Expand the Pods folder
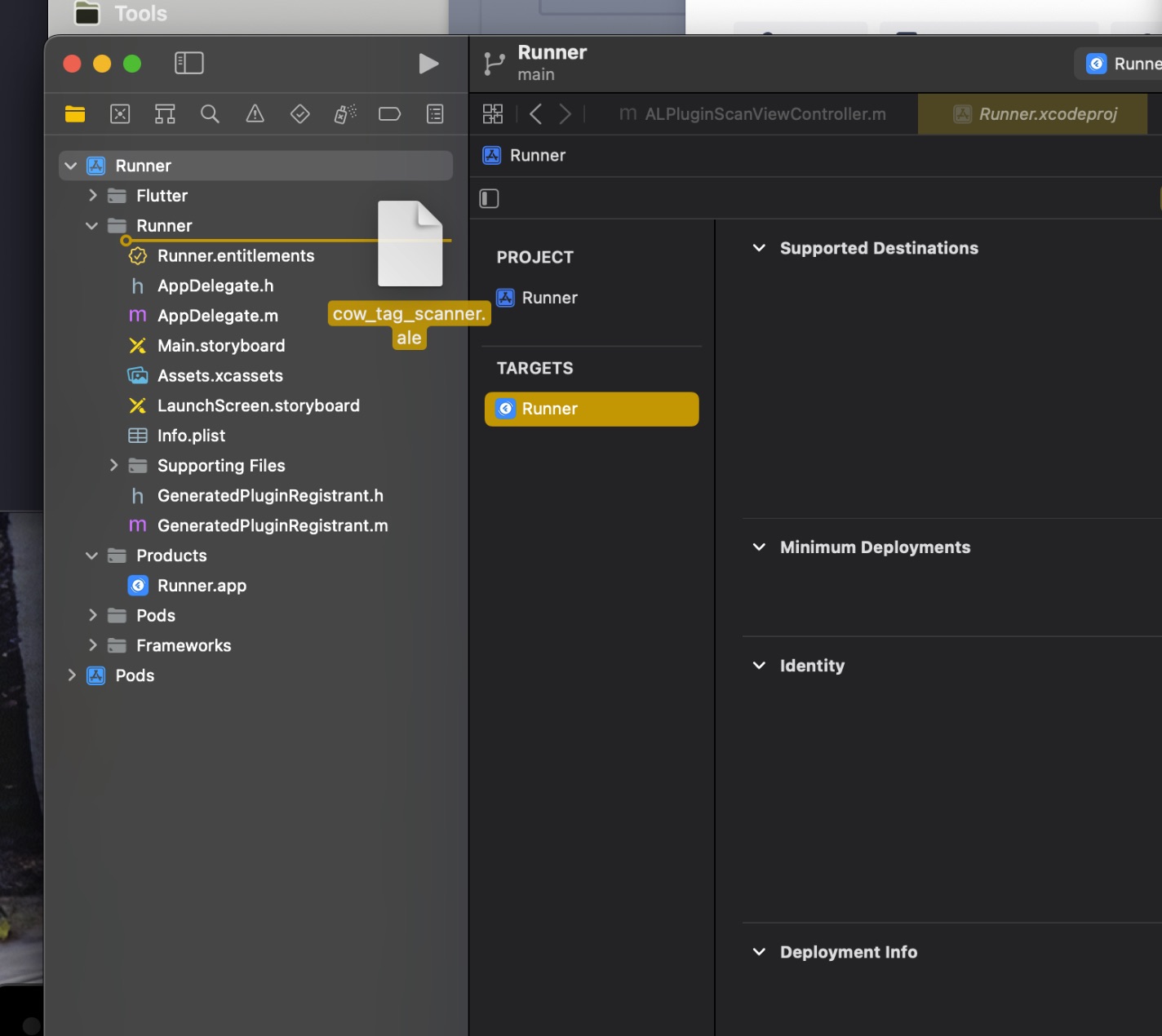 [x=93, y=615]
